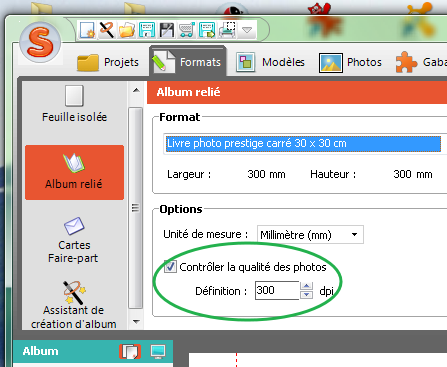Click the Définition input field

tap(277, 290)
